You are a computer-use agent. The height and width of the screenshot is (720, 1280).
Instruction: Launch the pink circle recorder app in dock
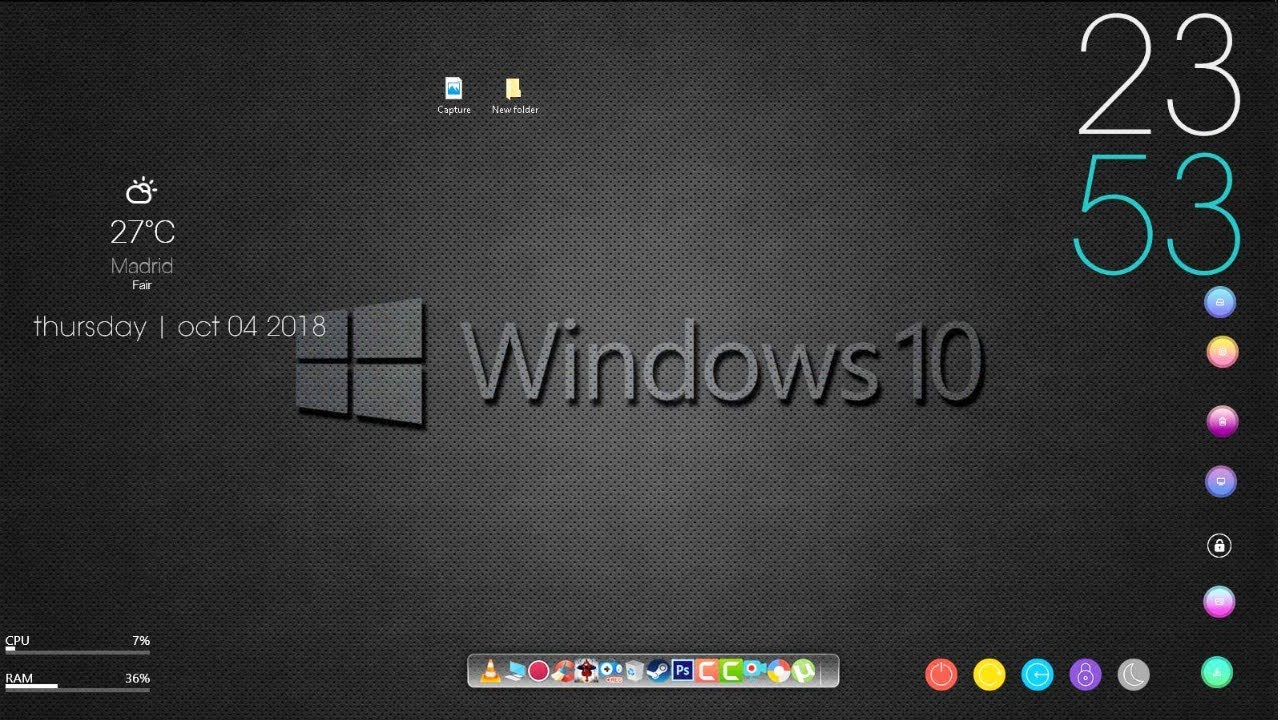[x=539, y=671]
